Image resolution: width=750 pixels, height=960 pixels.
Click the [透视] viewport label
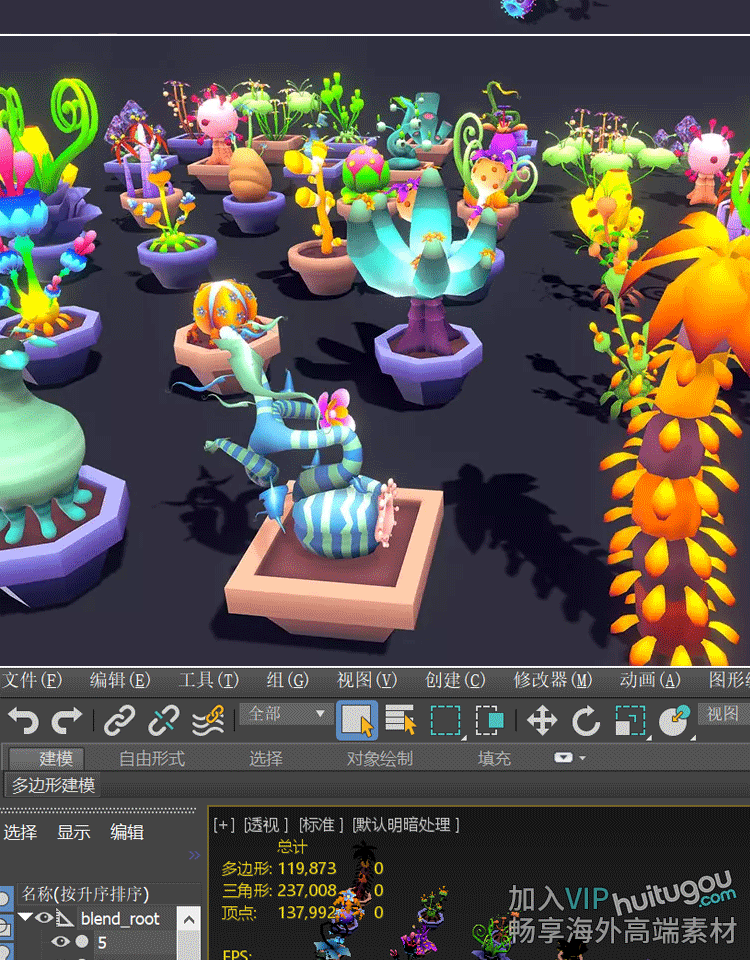pos(264,825)
